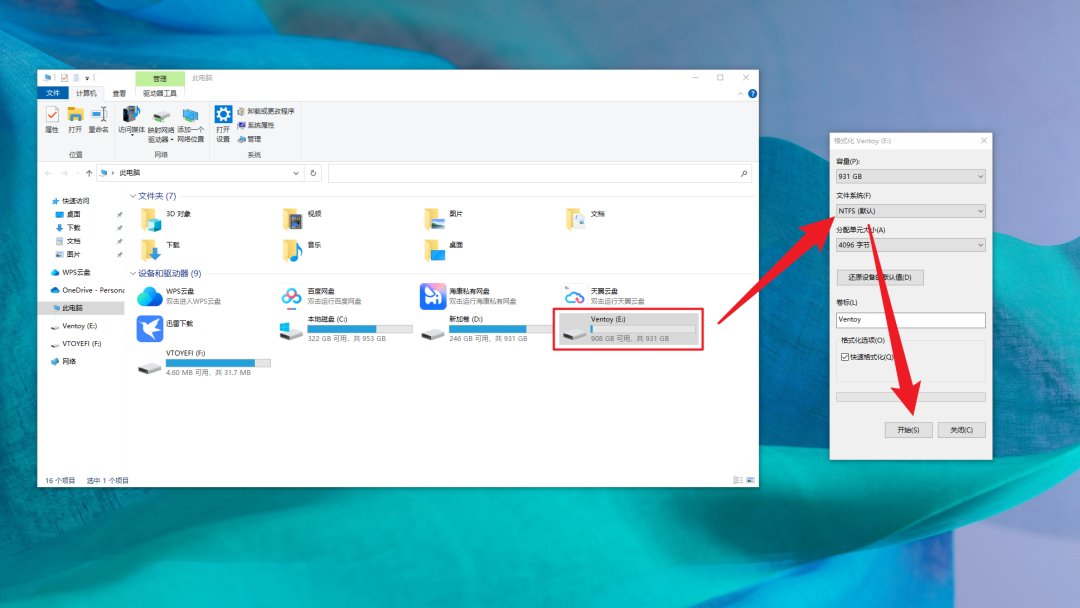1080x608 pixels.
Task: Select 快速访问 in the navigation pane
Action: pyautogui.click(x=71, y=201)
